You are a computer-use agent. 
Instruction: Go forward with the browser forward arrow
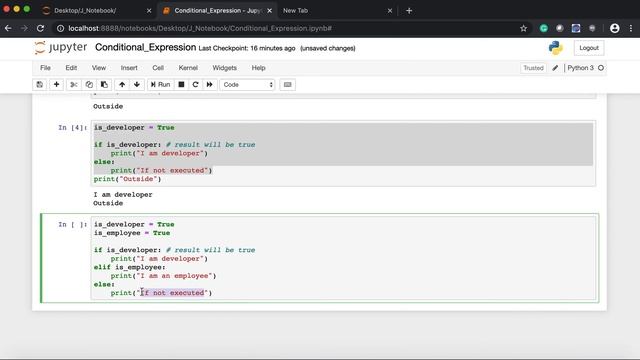tap(24, 28)
